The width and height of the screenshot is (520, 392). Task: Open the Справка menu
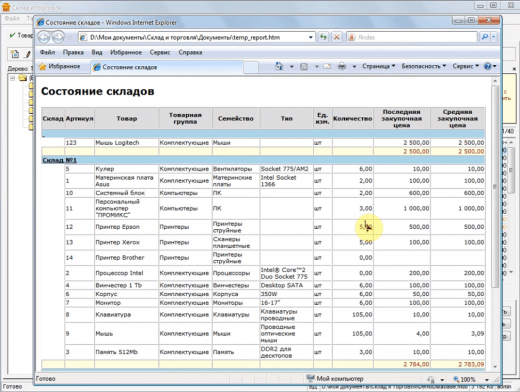(x=190, y=52)
